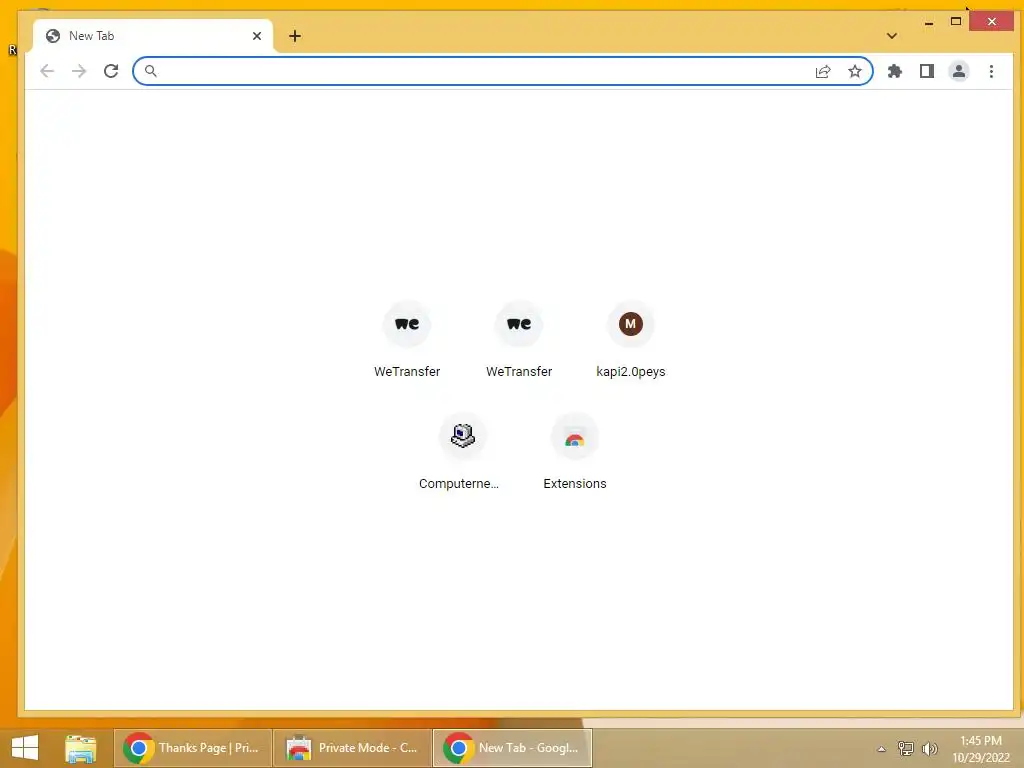Open the Extensions shortcut tile
The image size is (1024, 768).
click(x=575, y=453)
